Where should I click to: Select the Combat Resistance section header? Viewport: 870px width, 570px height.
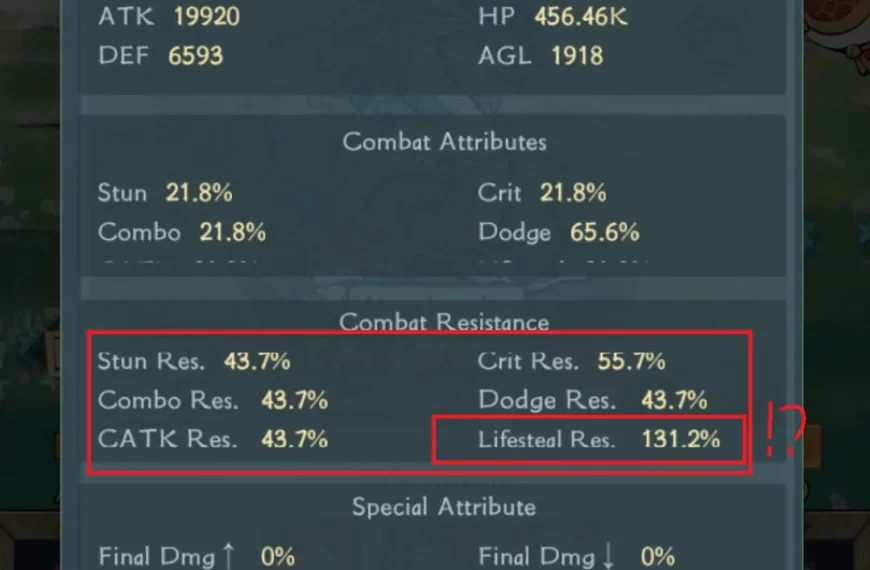[x=444, y=322]
